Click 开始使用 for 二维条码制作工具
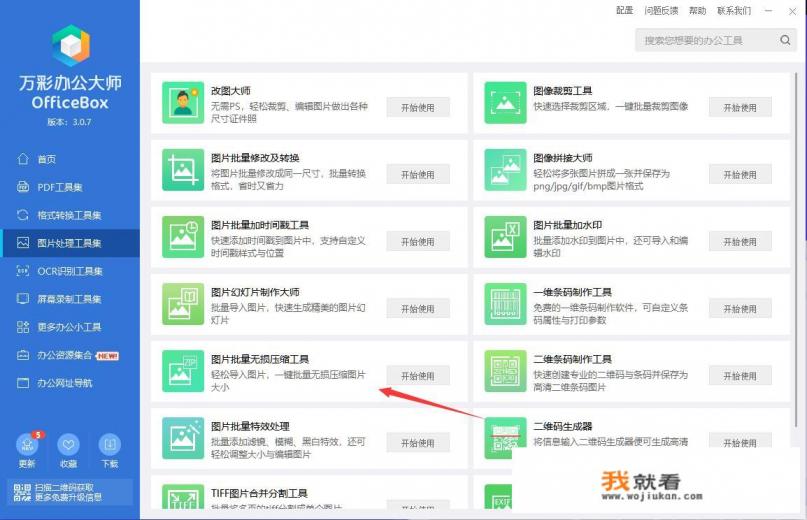The image size is (807, 520). pos(740,376)
